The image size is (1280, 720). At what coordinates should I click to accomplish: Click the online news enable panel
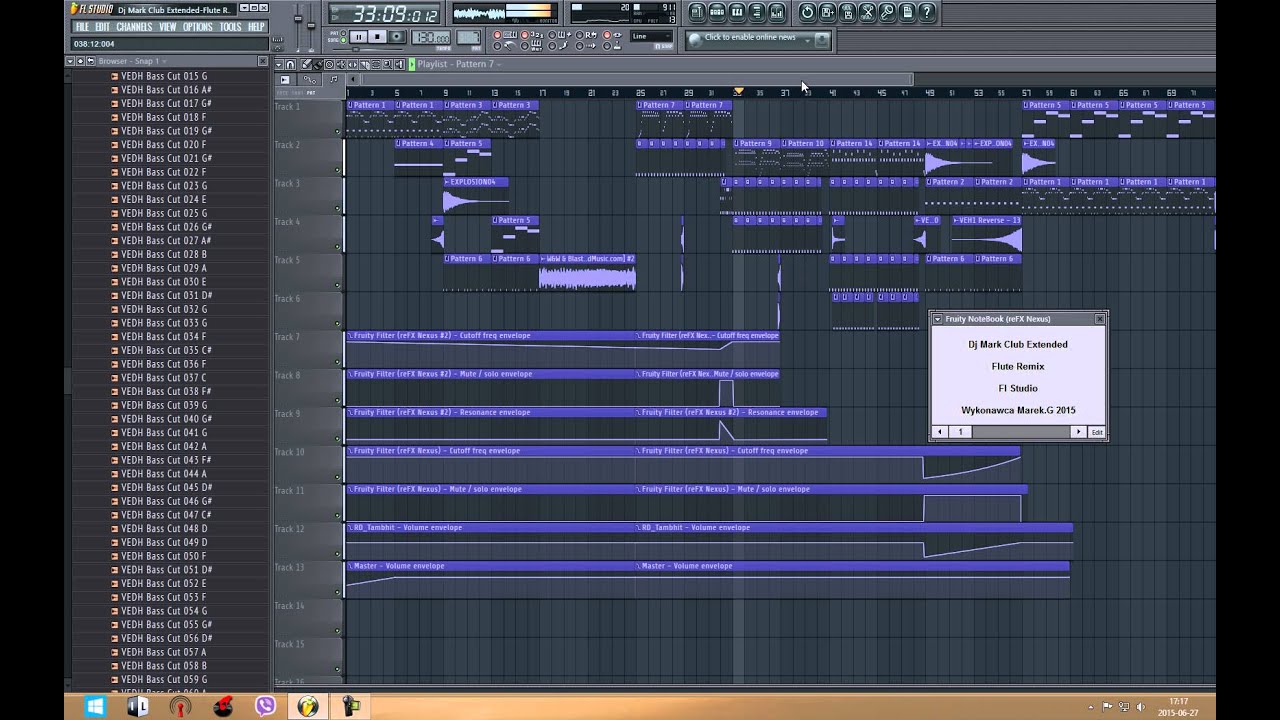pyautogui.click(x=758, y=40)
